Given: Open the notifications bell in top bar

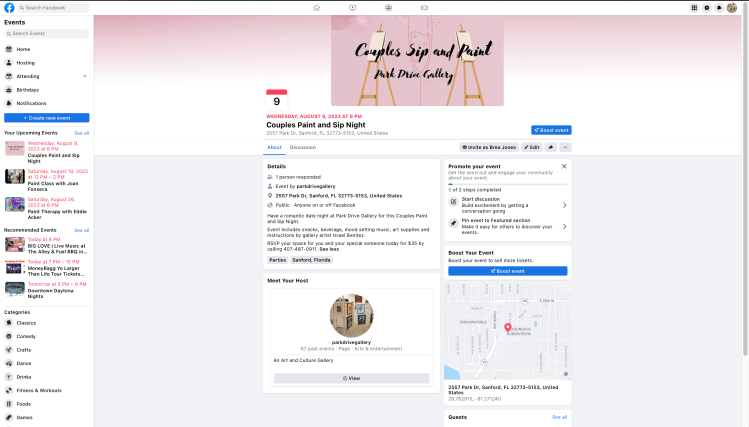Looking at the screenshot, I should [x=719, y=8].
